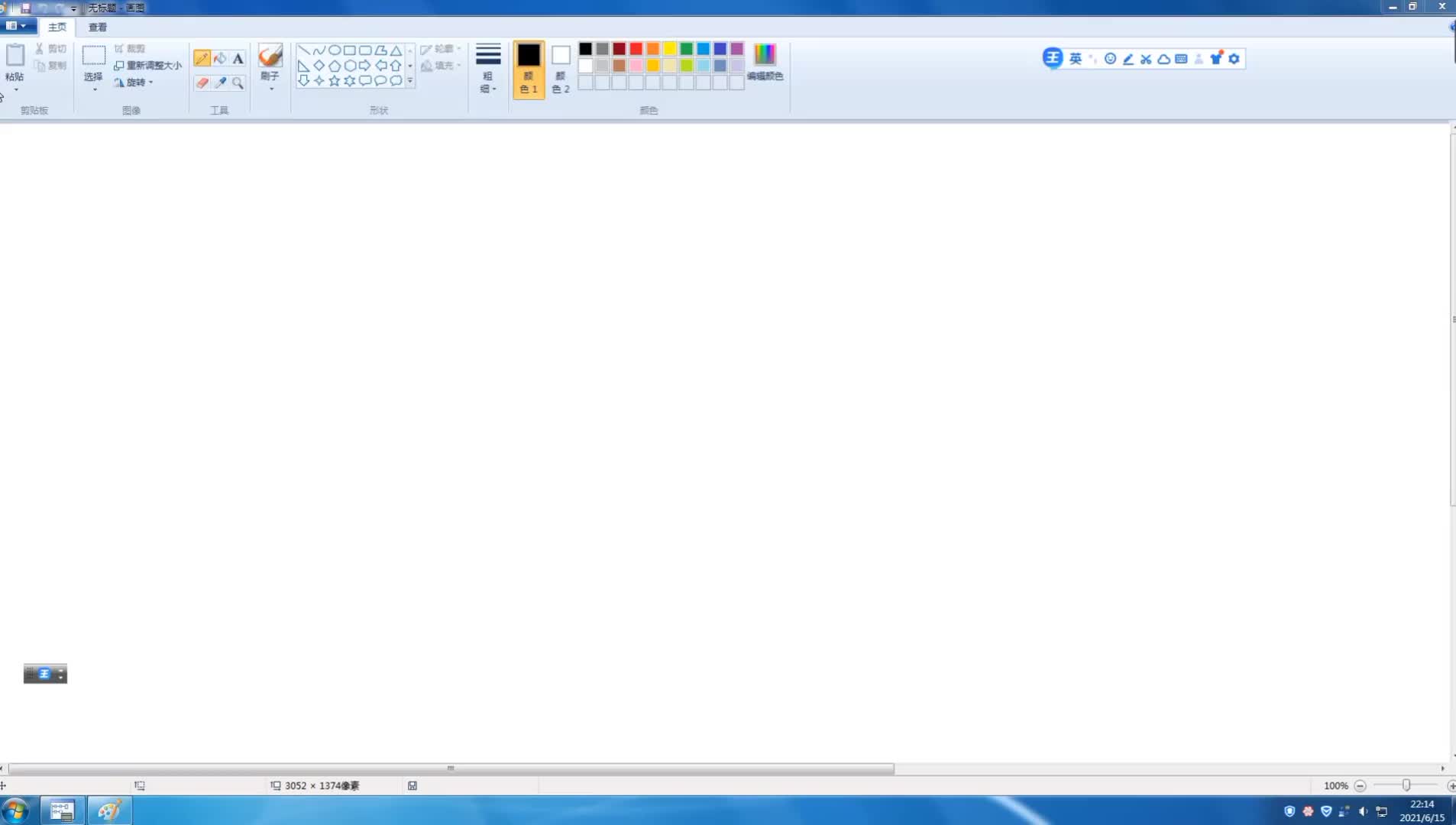Choose the Oval shape
This screenshot has height=825, width=1456.
click(335, 50)
